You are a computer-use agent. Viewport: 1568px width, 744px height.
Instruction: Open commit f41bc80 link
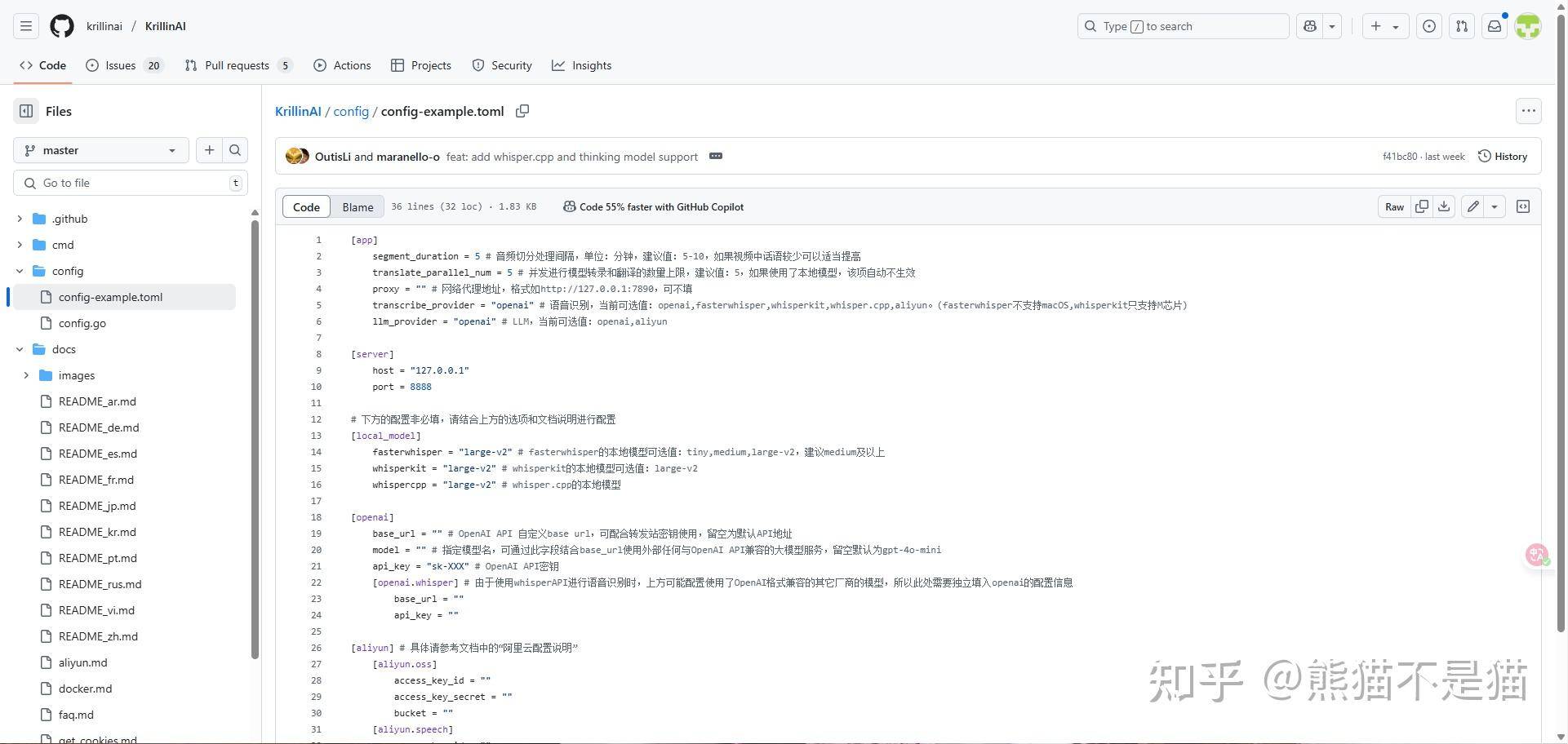pos(1400,157)
